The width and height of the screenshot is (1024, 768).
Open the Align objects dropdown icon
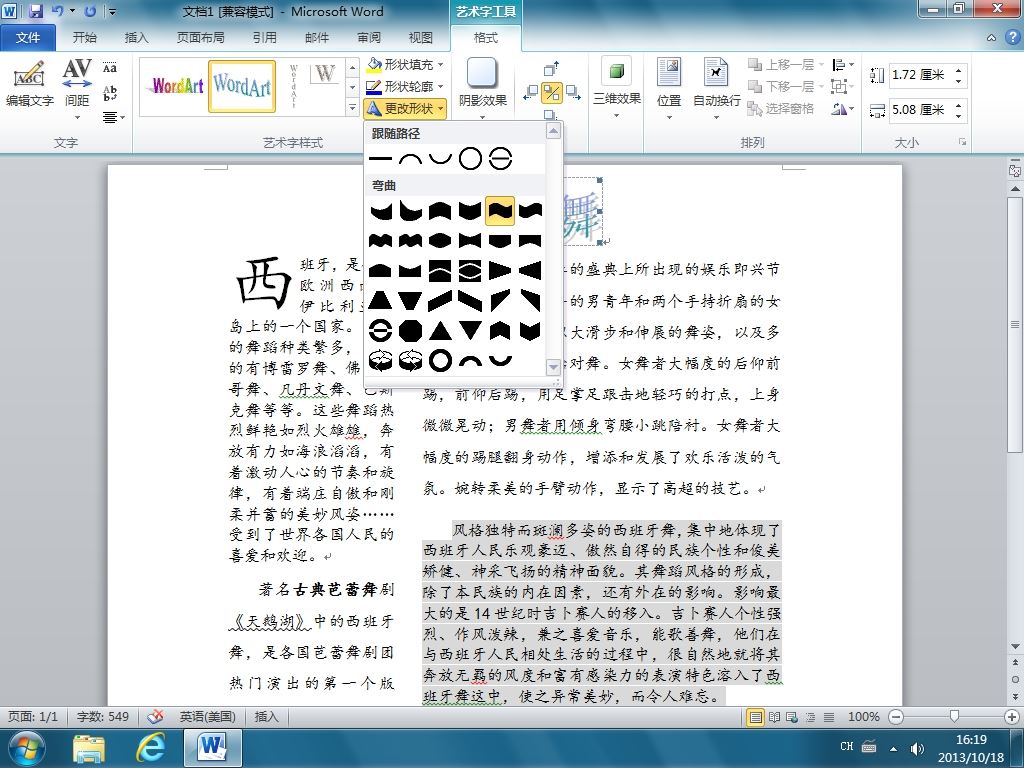pos(843,64)
